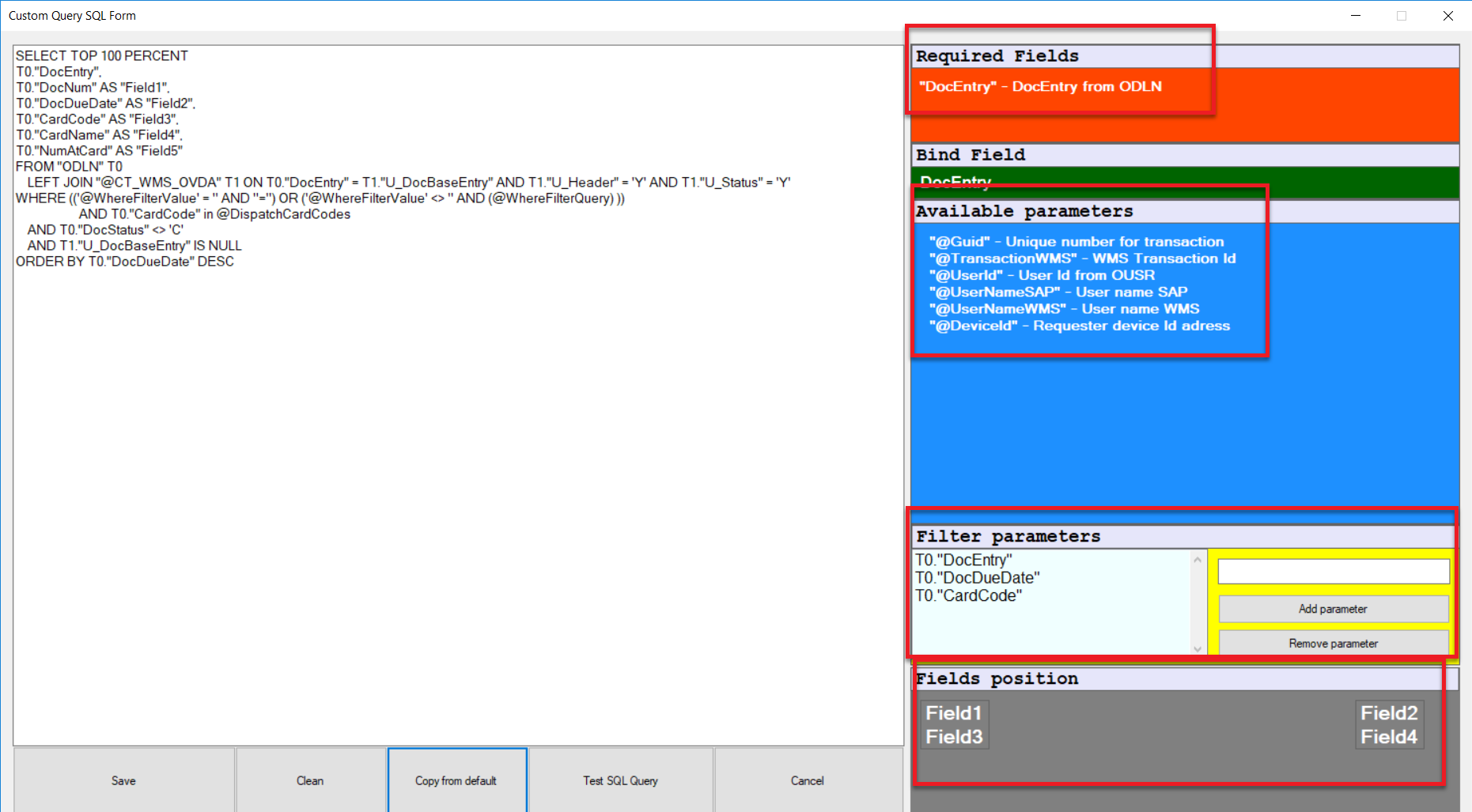Choose Field4 in Fields position panel
This screenshot has width=1472, height=812.
(1388, 737)
